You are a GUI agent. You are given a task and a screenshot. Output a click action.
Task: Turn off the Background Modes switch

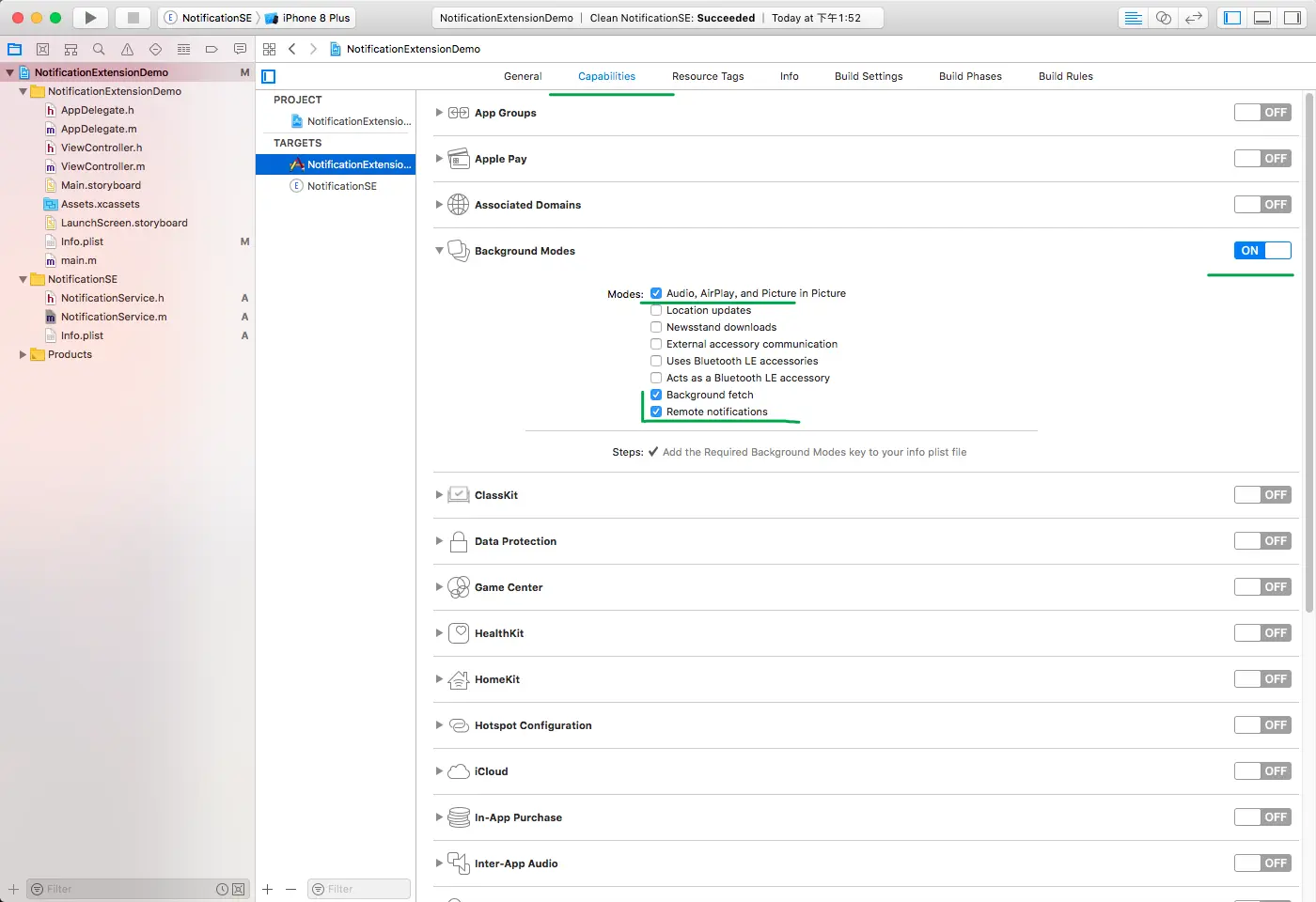[1262, 251]
